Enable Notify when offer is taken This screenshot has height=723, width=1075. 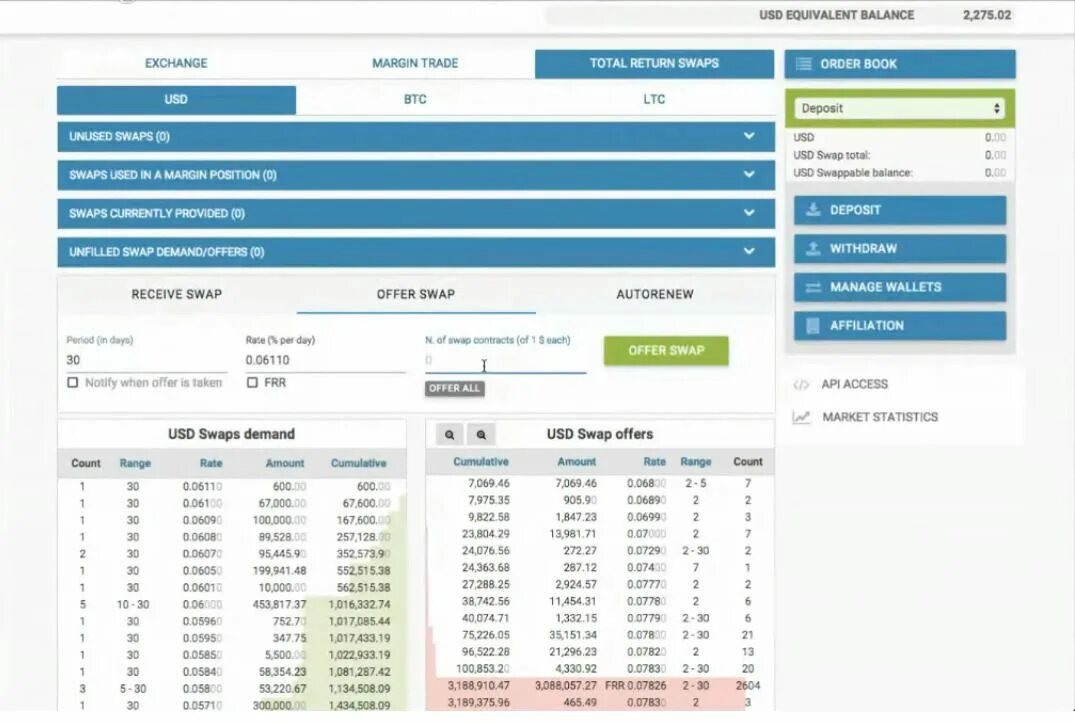click(73, 382)
